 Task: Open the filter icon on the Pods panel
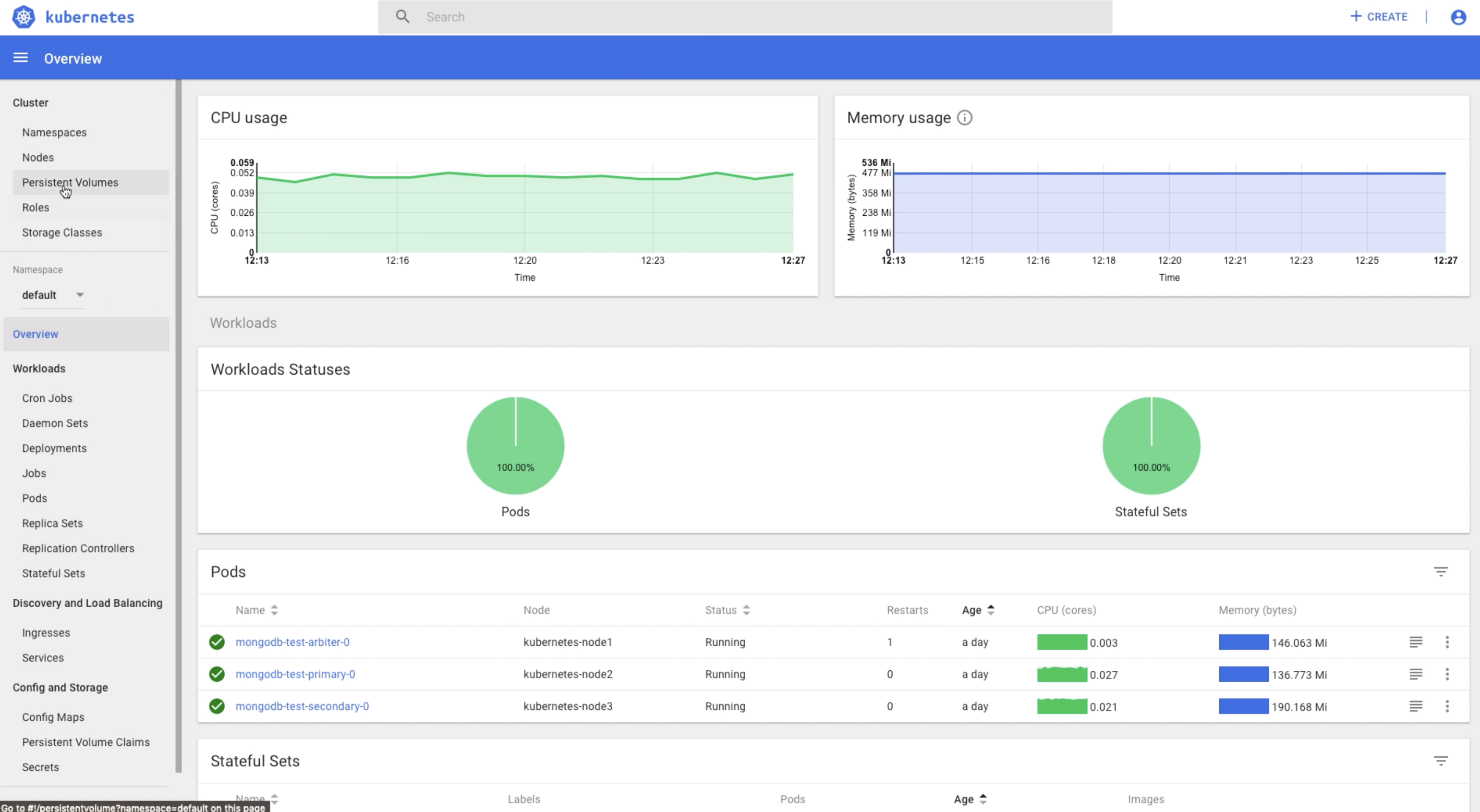(1441, 571)
